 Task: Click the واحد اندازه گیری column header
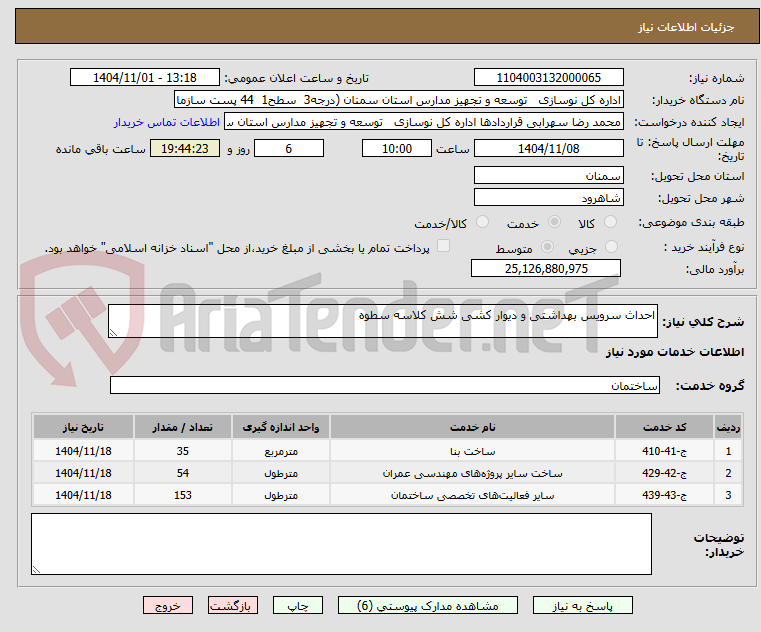281,427
